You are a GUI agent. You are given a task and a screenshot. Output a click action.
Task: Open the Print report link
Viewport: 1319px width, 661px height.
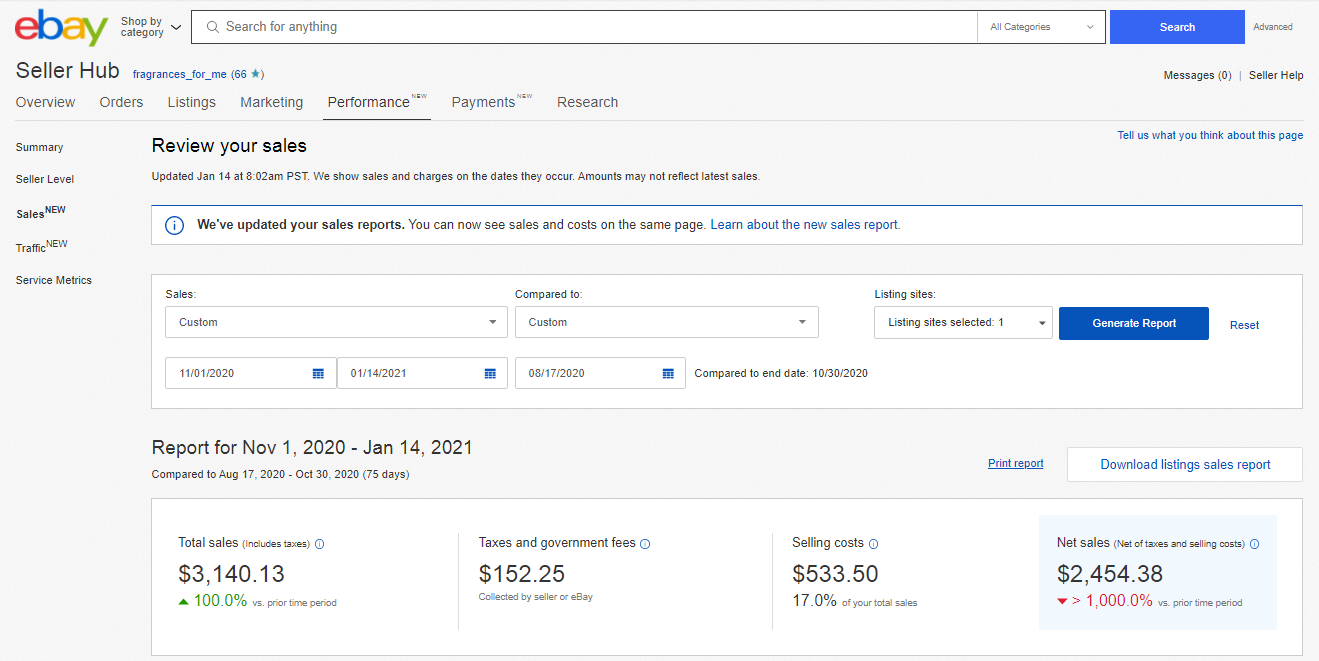1015,464
